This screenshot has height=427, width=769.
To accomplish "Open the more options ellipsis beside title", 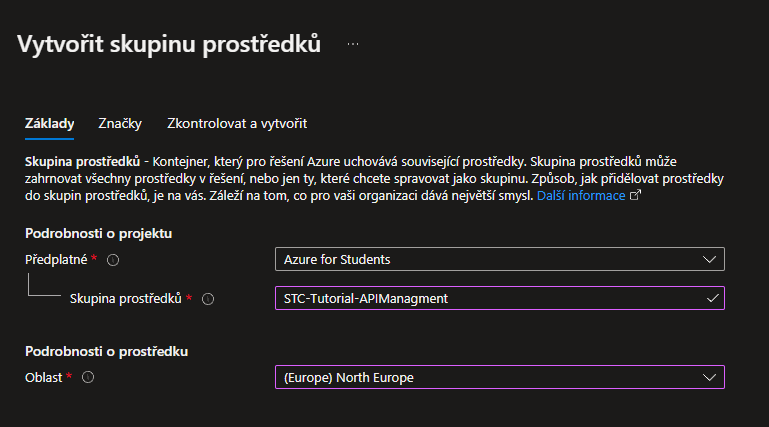I will [x=353, y=44].
